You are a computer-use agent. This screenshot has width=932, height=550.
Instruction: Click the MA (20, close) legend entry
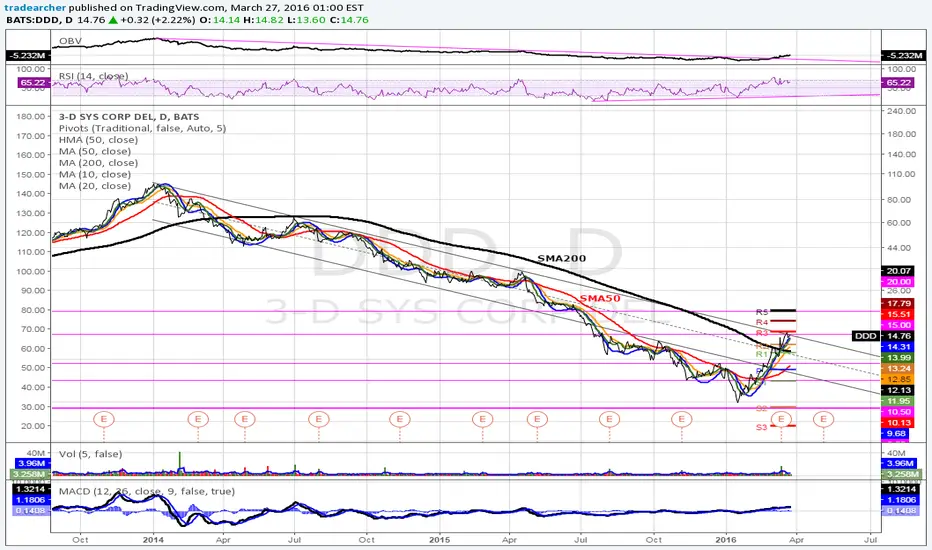point(95,186)
